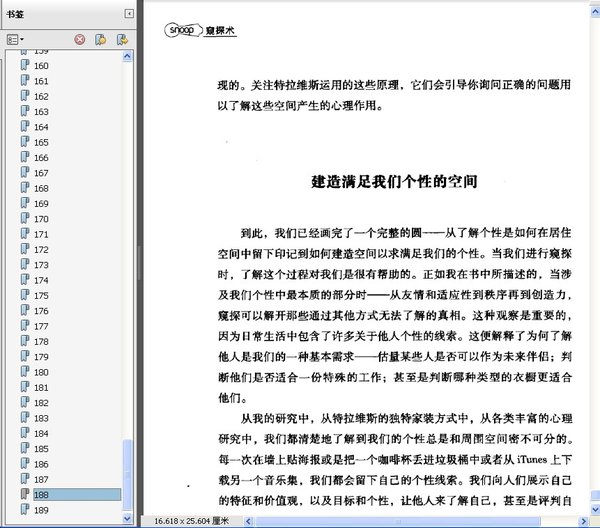Click document vertical scroll up arrow
The width and height of the screenshot is (600, 528).
point(595,13)
